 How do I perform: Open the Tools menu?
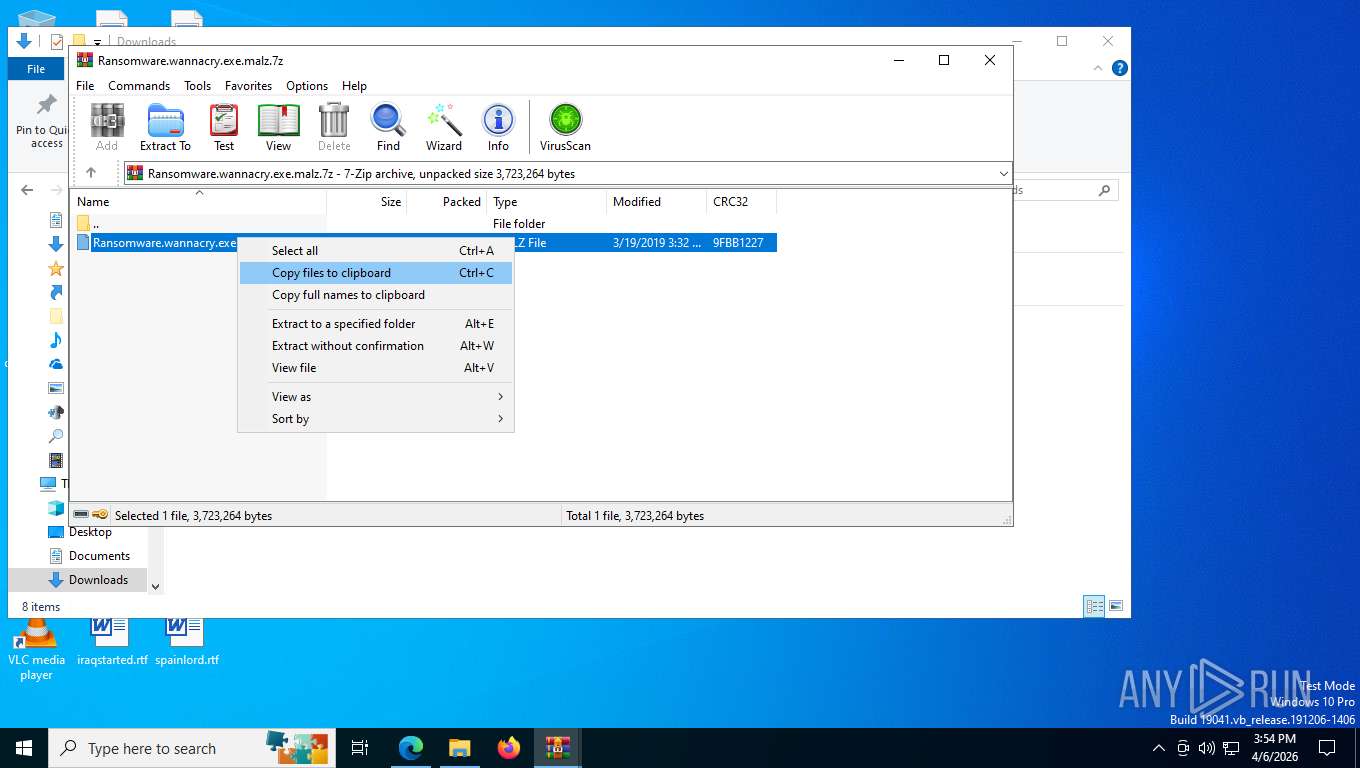197,86
